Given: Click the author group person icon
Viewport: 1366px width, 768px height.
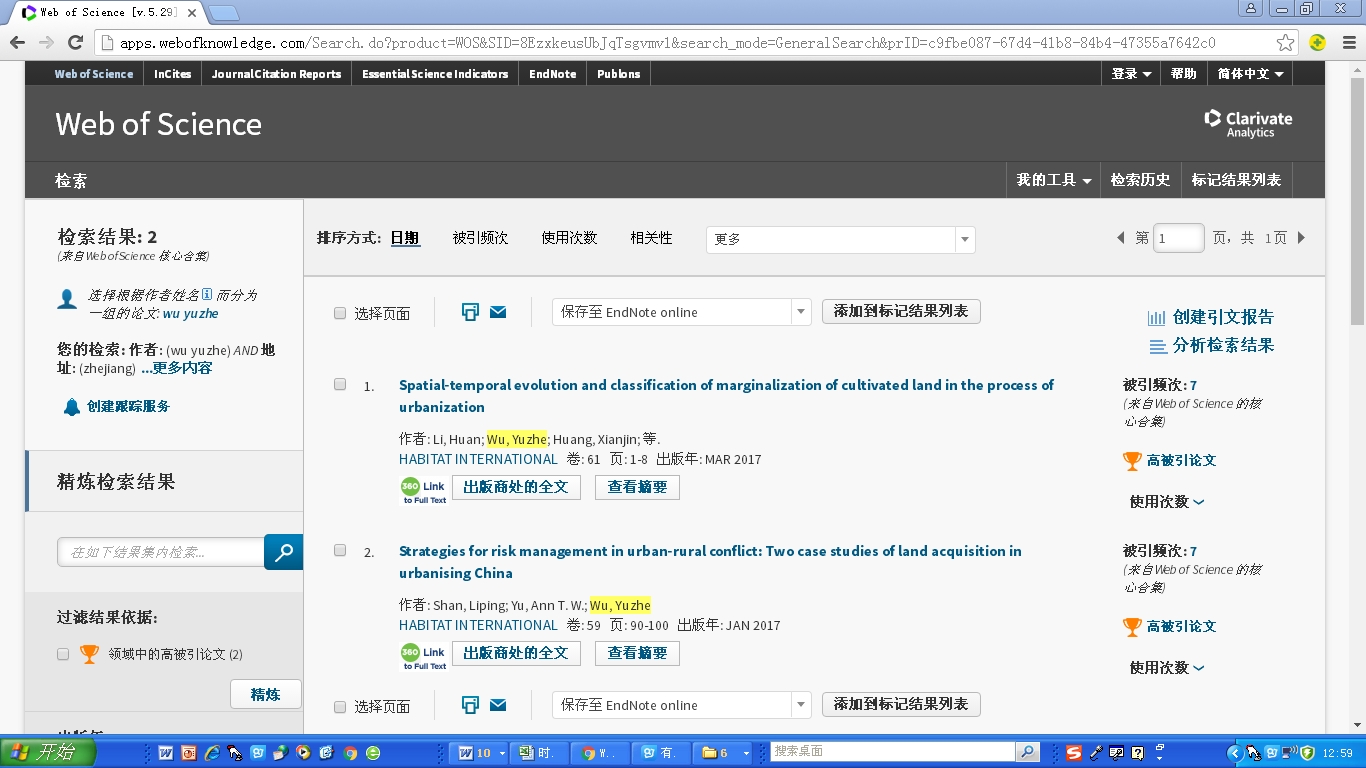Looking at the screenshot, I should pyautogui.click(x=67, y=299).
